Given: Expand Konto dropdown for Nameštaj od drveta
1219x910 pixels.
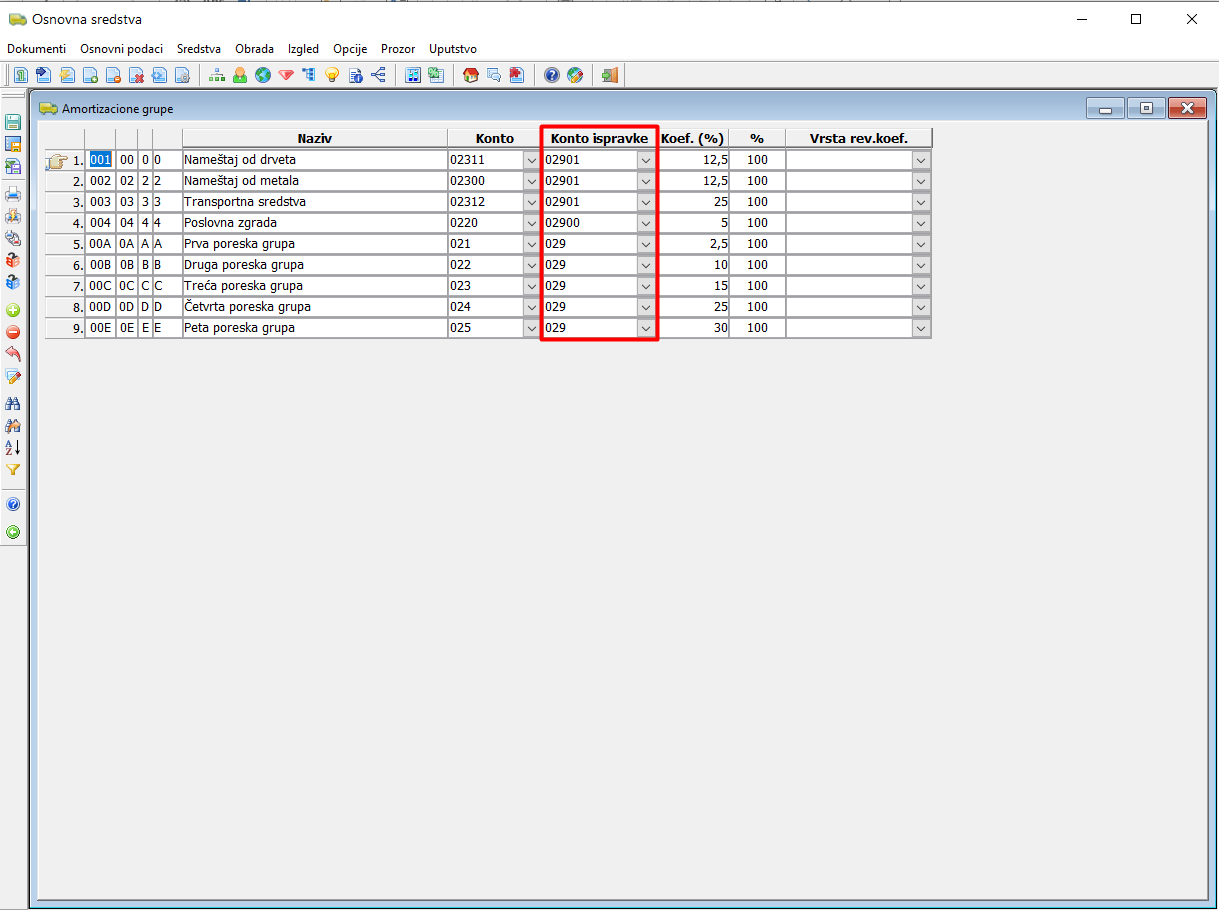Looking at the screenshot, I should tap(530, 160).
